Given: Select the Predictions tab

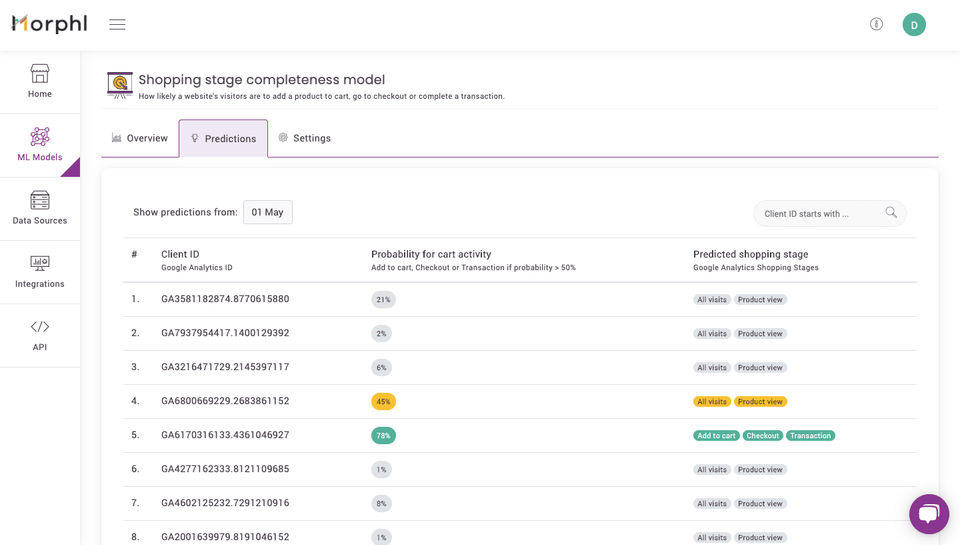Looking at the screenshot, I should coord(223,139).
